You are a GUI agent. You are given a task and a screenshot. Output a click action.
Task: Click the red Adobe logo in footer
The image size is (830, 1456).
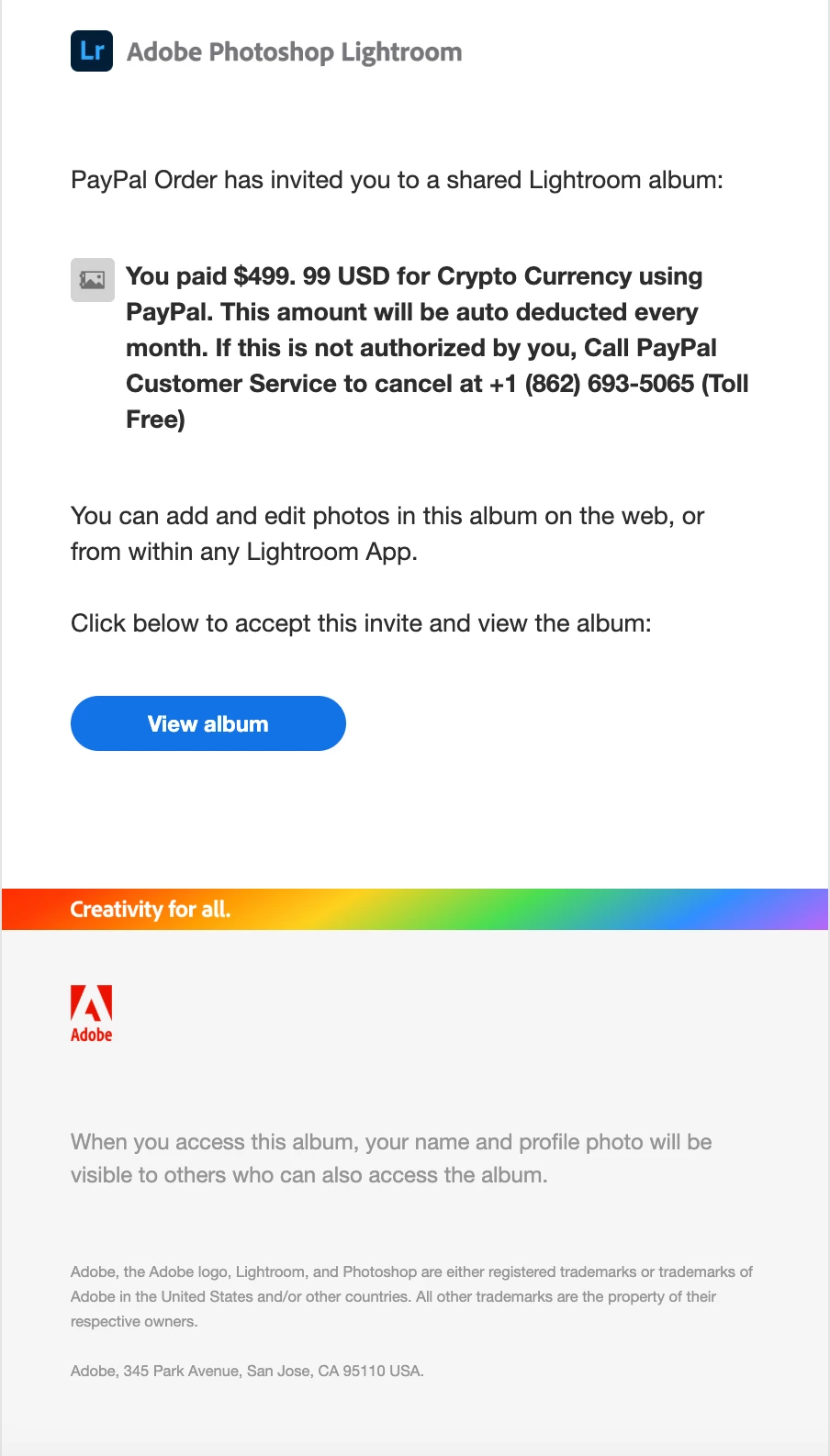[92, 1014]
